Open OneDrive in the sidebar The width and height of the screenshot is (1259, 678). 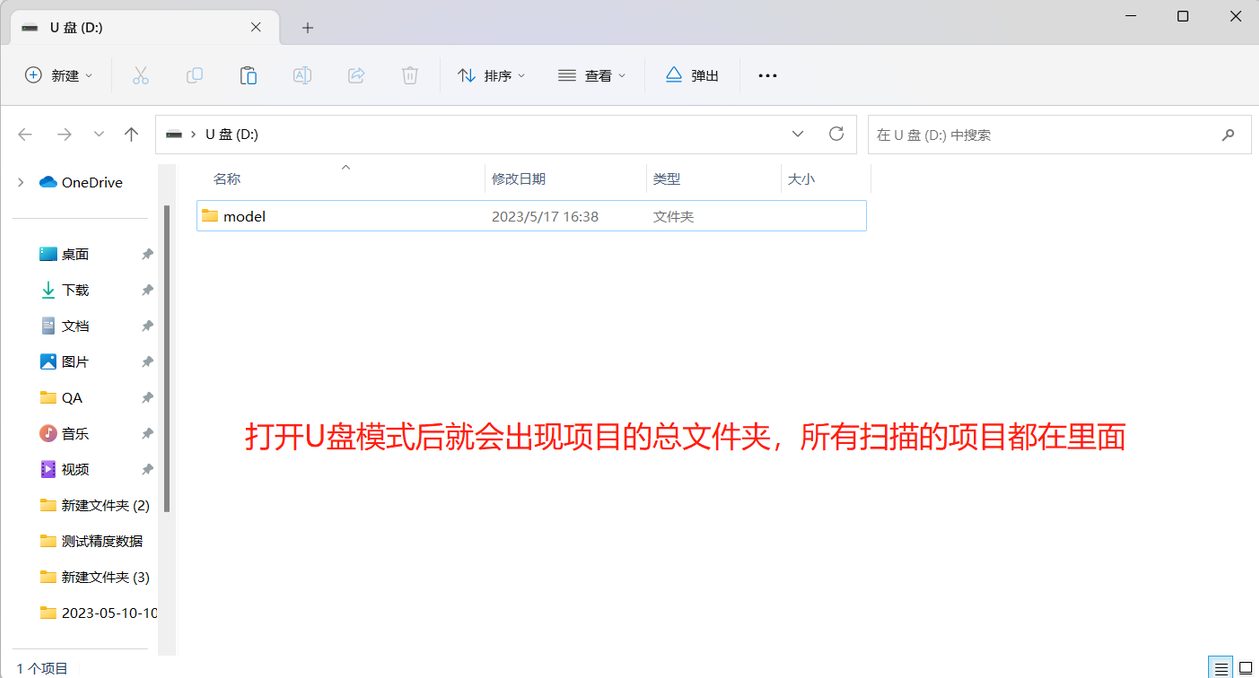pyautogui.click(x=92, y=182)
